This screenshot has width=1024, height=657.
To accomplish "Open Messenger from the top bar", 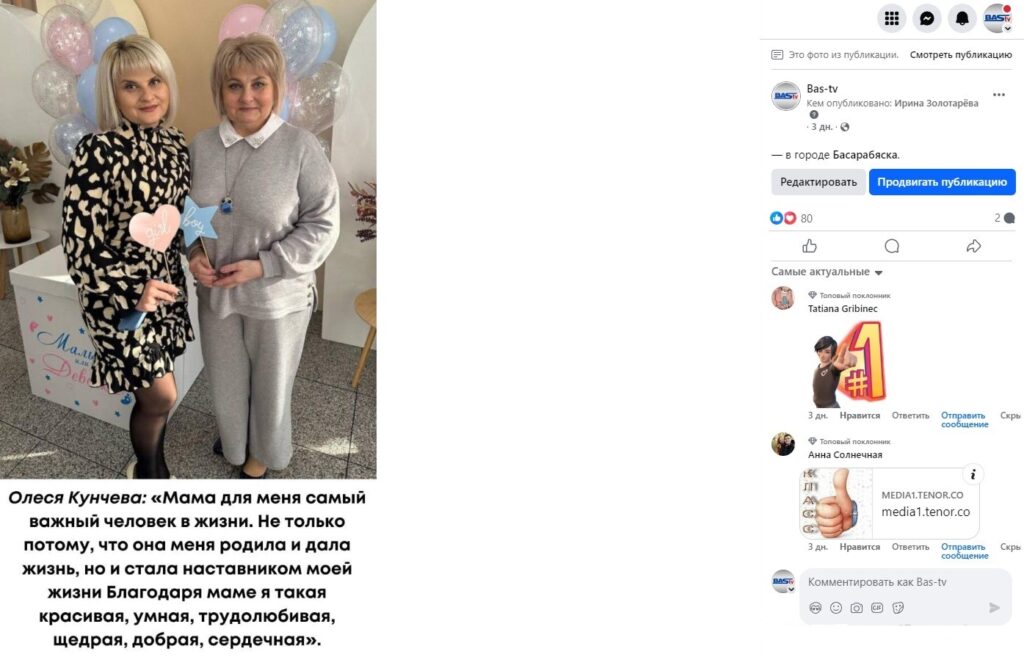I will point(927,18).
